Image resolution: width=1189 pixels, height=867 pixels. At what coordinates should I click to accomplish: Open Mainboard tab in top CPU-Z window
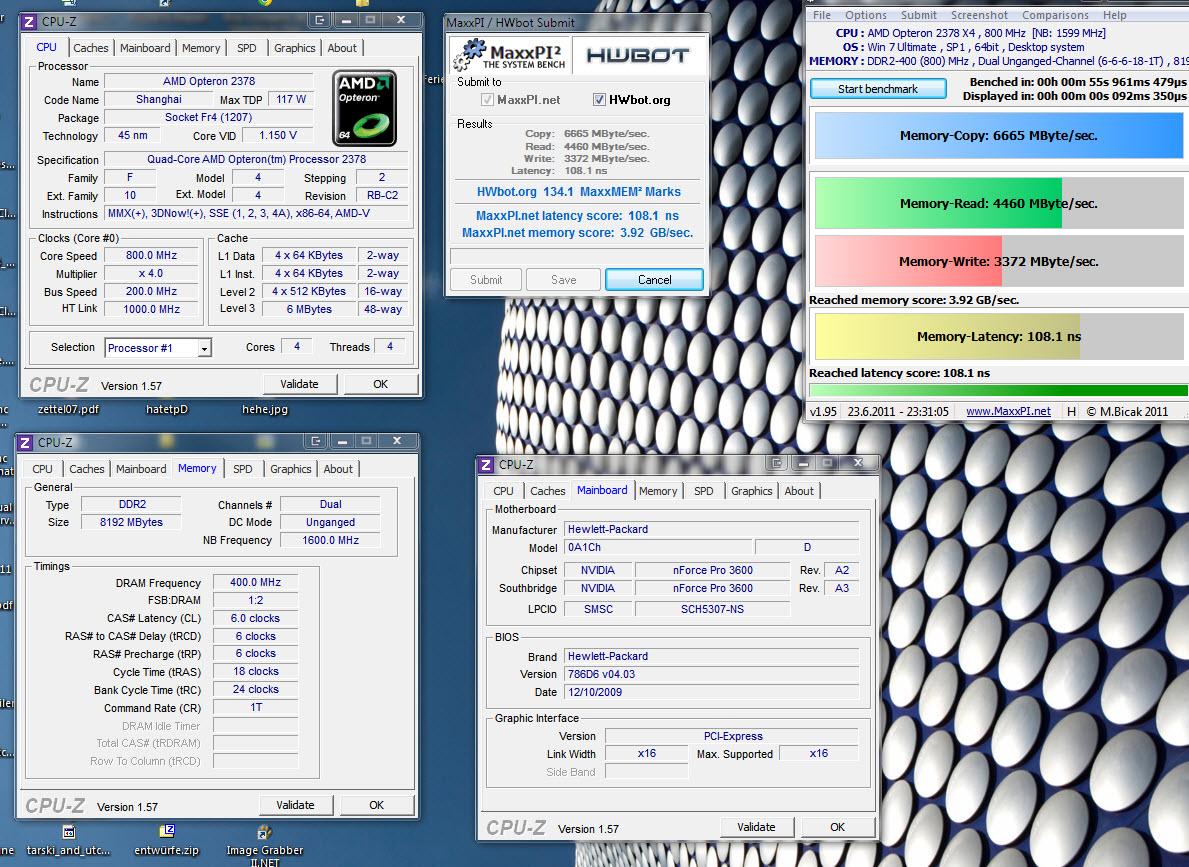145,48
